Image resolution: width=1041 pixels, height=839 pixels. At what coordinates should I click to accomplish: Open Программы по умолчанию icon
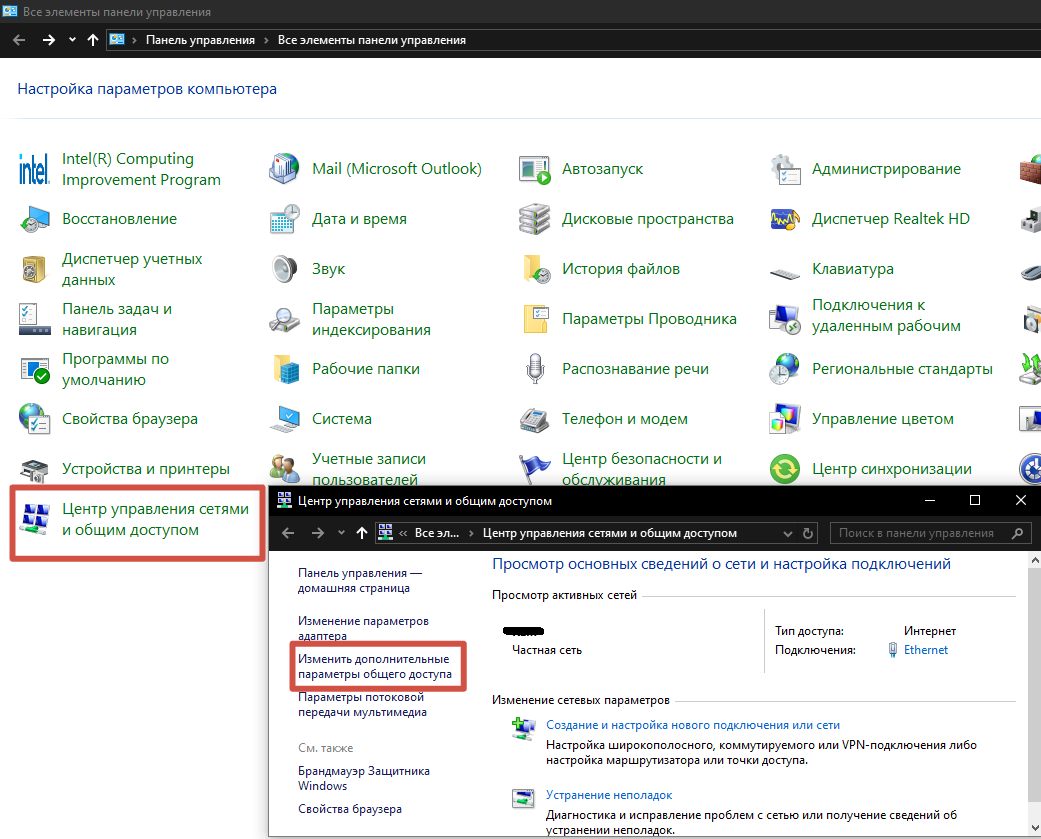coord(34,369)
